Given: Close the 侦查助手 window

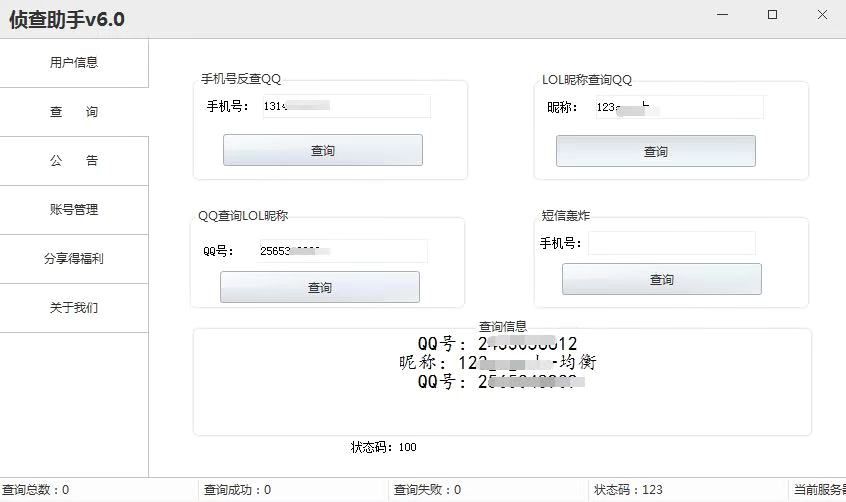Looking at the screenshot, I should [822, 15].
